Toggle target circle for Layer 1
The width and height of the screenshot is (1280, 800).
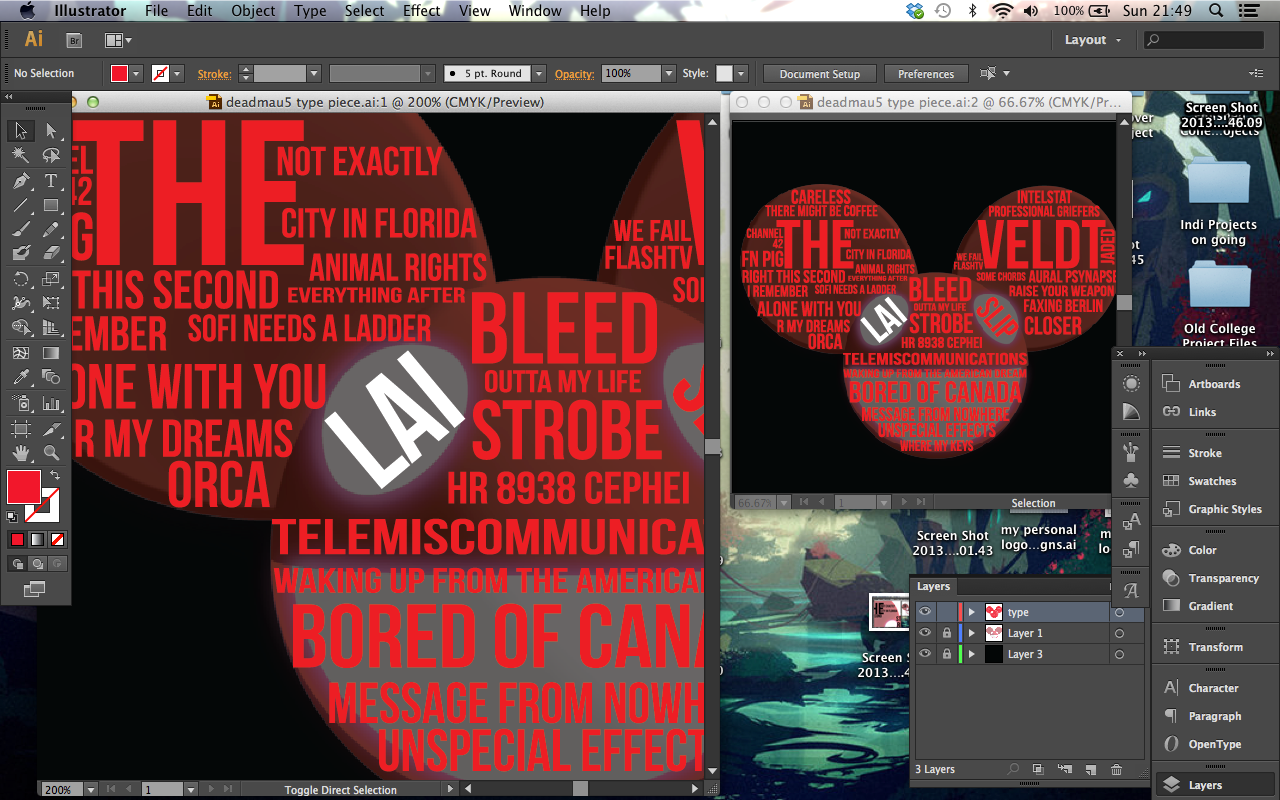click(x=1119, y=634)
